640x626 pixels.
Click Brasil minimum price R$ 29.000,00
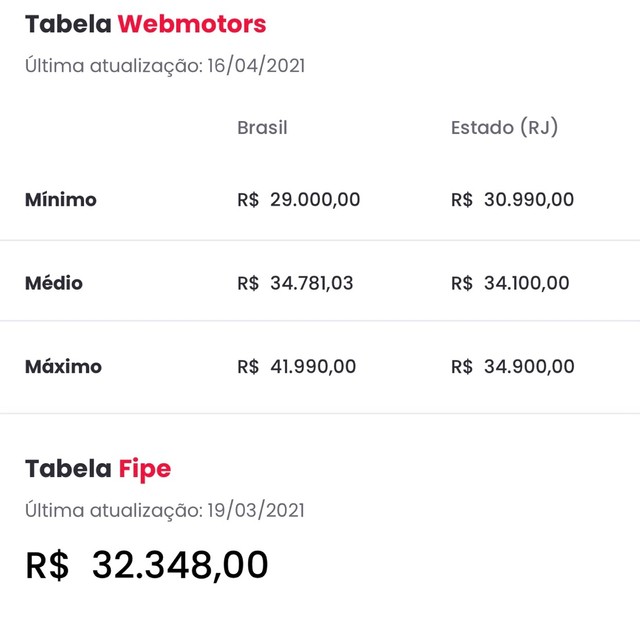(298, 200)
